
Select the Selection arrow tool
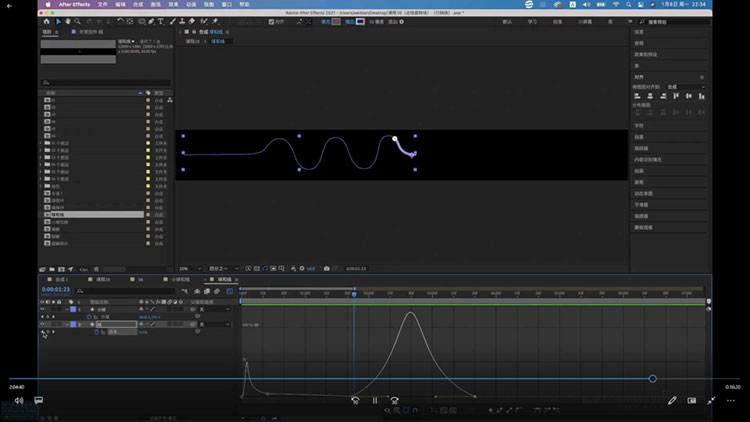[59, 20]
